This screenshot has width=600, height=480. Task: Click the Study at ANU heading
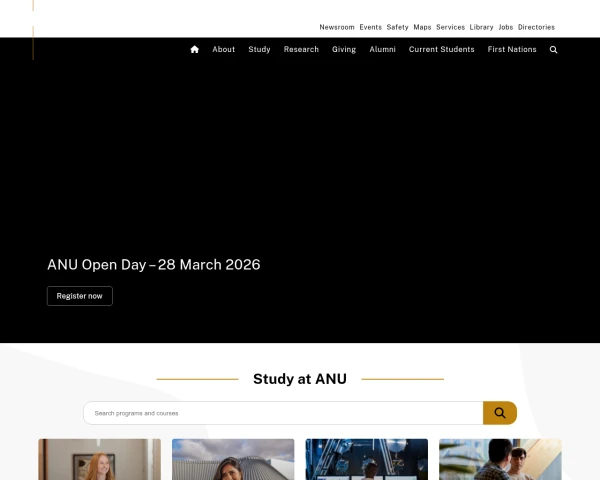[300, 379]
